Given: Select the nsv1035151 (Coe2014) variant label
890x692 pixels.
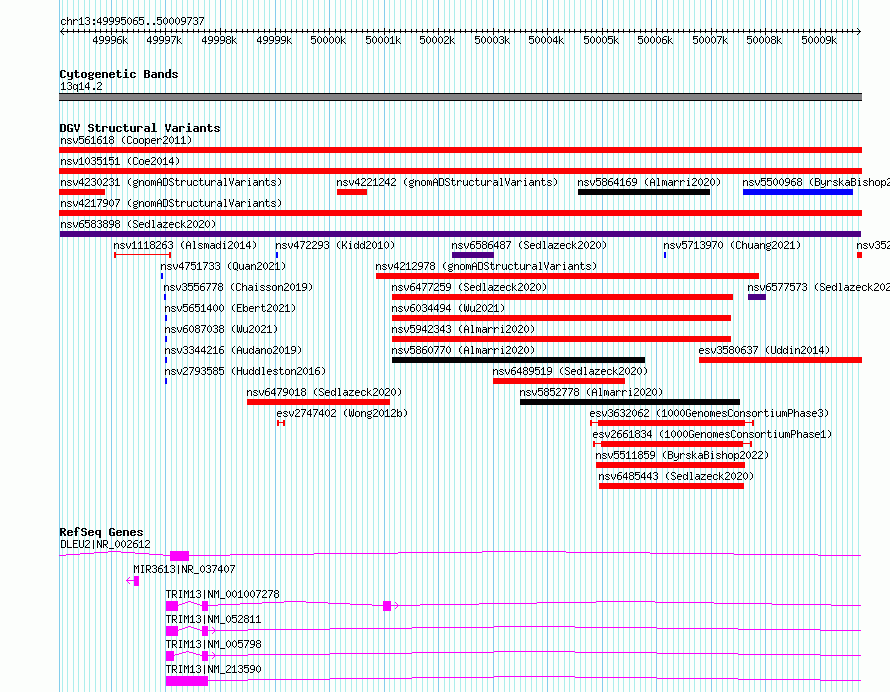Looking at the screenshot, I should (x=120, y=161).
